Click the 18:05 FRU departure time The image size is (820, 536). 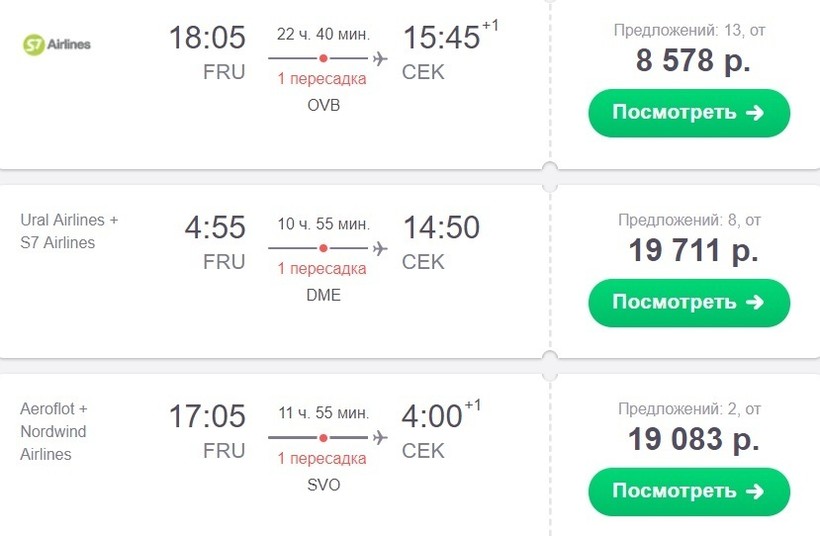[x=207, y=39]
